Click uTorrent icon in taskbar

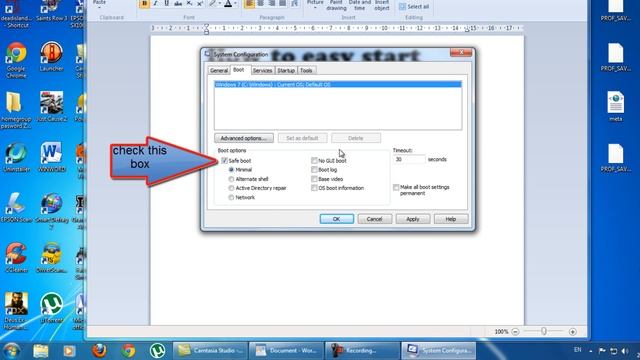pos(157,351)
